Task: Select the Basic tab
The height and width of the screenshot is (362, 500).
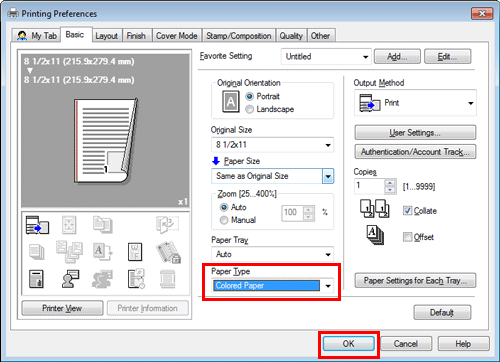Action: tap(75, 35)
